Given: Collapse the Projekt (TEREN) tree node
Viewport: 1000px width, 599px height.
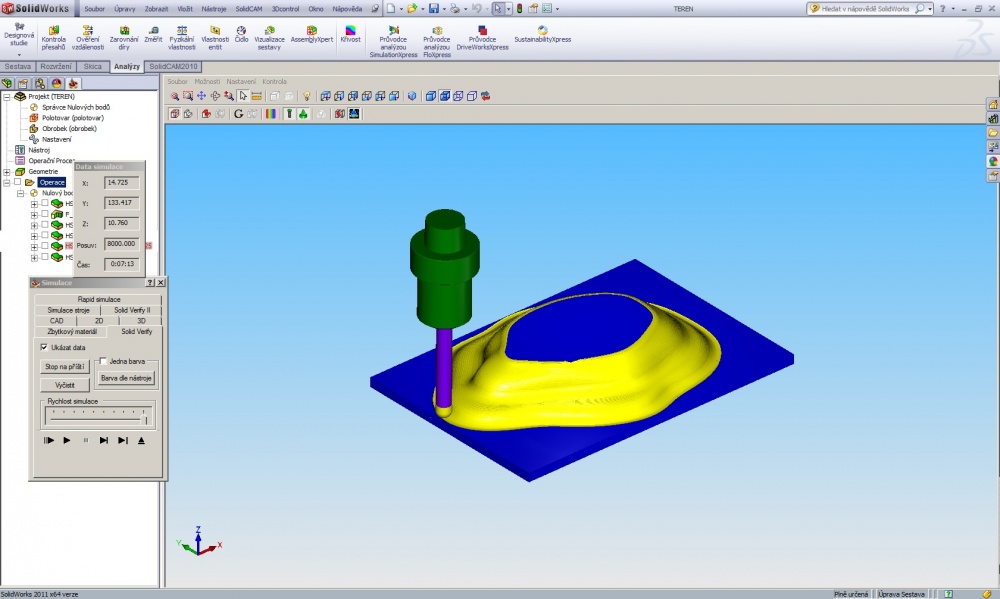Looking at the screenshot, I should point(7,97).
